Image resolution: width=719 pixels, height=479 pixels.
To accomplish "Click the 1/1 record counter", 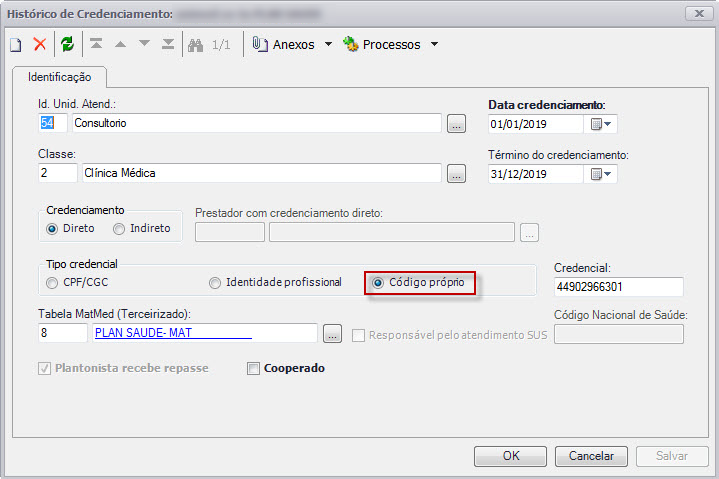I will point(221,45).
